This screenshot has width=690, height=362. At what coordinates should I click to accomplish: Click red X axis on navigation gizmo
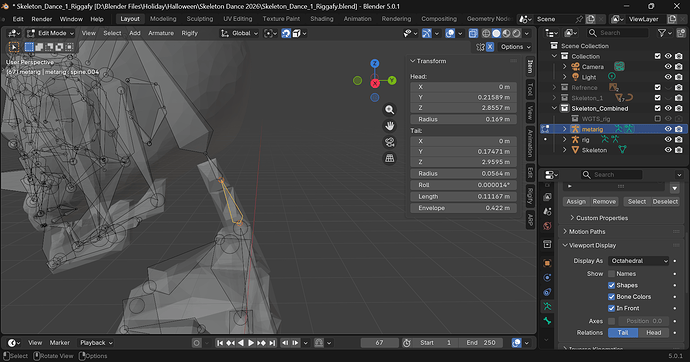tap(375, 83)
